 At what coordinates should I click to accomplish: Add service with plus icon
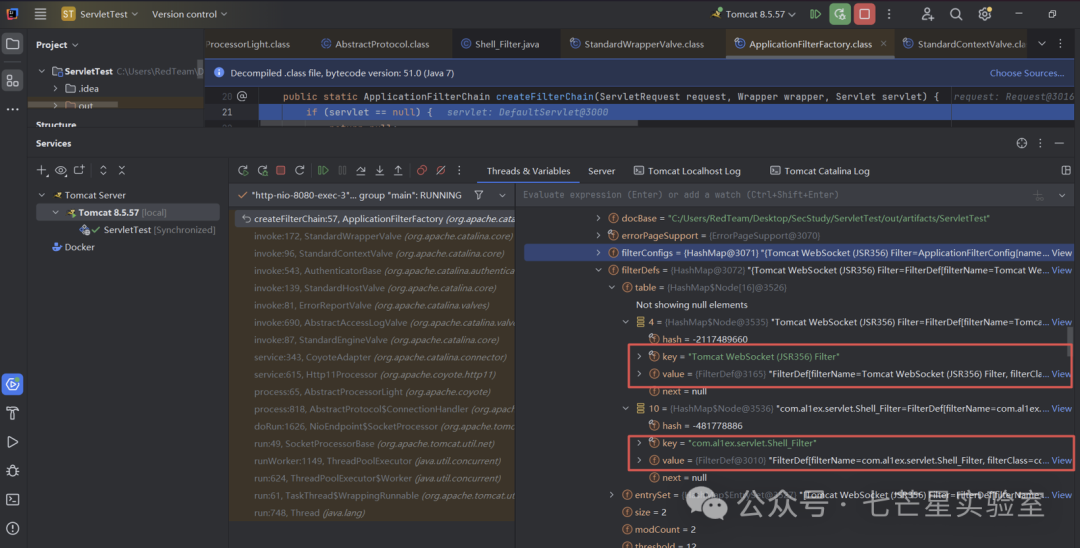pos(42,170)
